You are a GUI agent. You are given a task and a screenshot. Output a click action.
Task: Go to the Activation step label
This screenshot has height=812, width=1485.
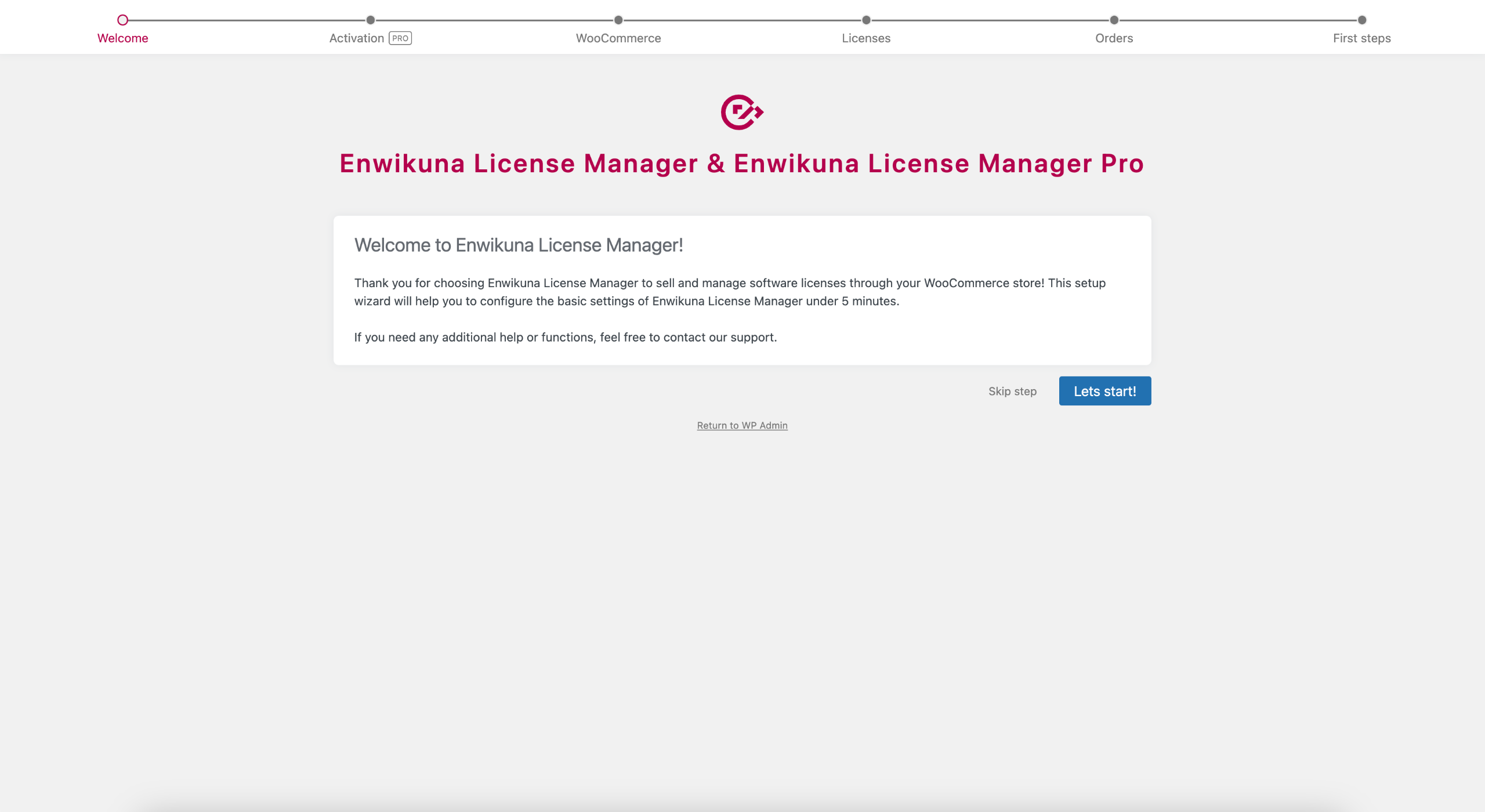pos(357,38)
